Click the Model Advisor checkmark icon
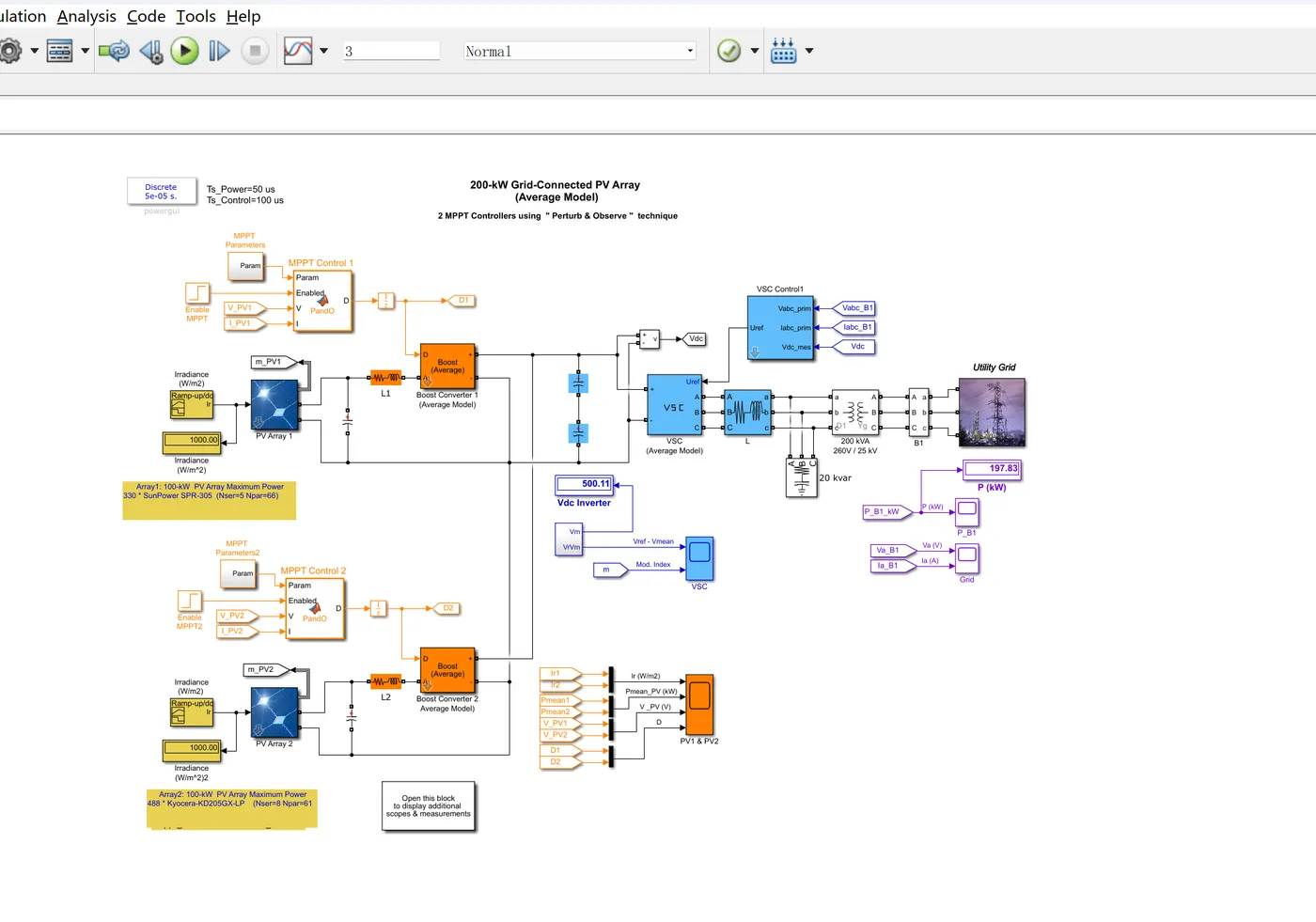This screenshot has width=1316, height=922. (729, 51)
